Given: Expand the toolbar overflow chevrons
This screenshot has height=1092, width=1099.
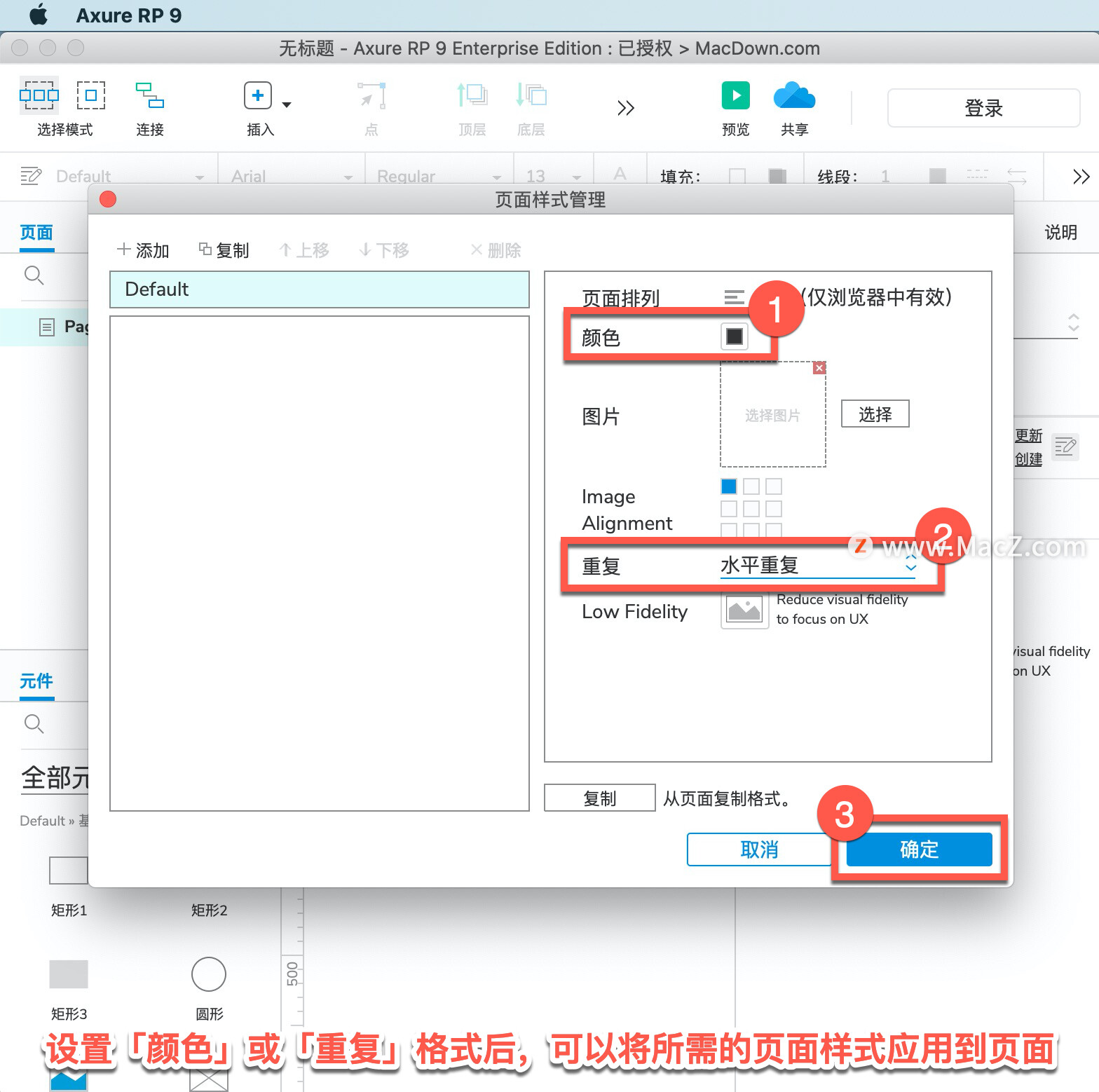Looking at the screenshot, I should click(625, 108).
